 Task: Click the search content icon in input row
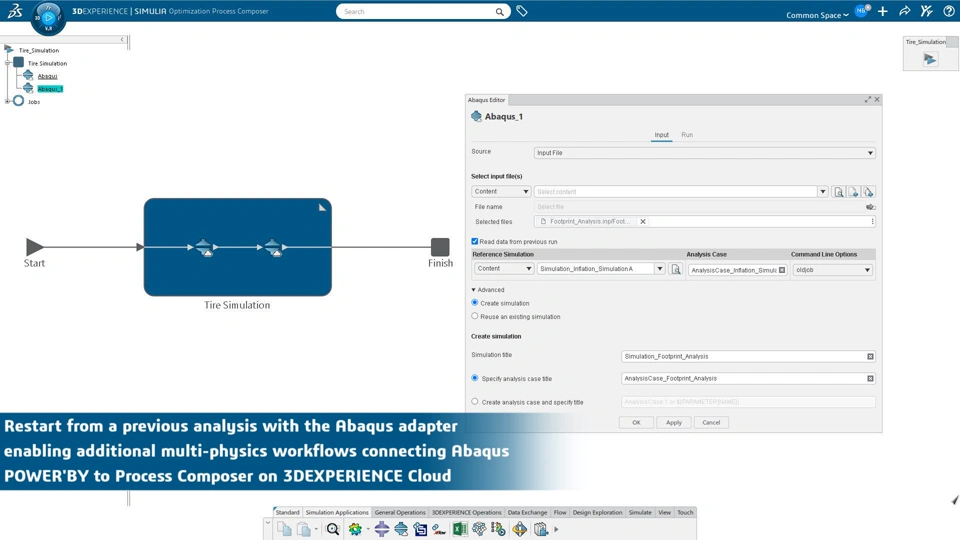tap(838, 192)
